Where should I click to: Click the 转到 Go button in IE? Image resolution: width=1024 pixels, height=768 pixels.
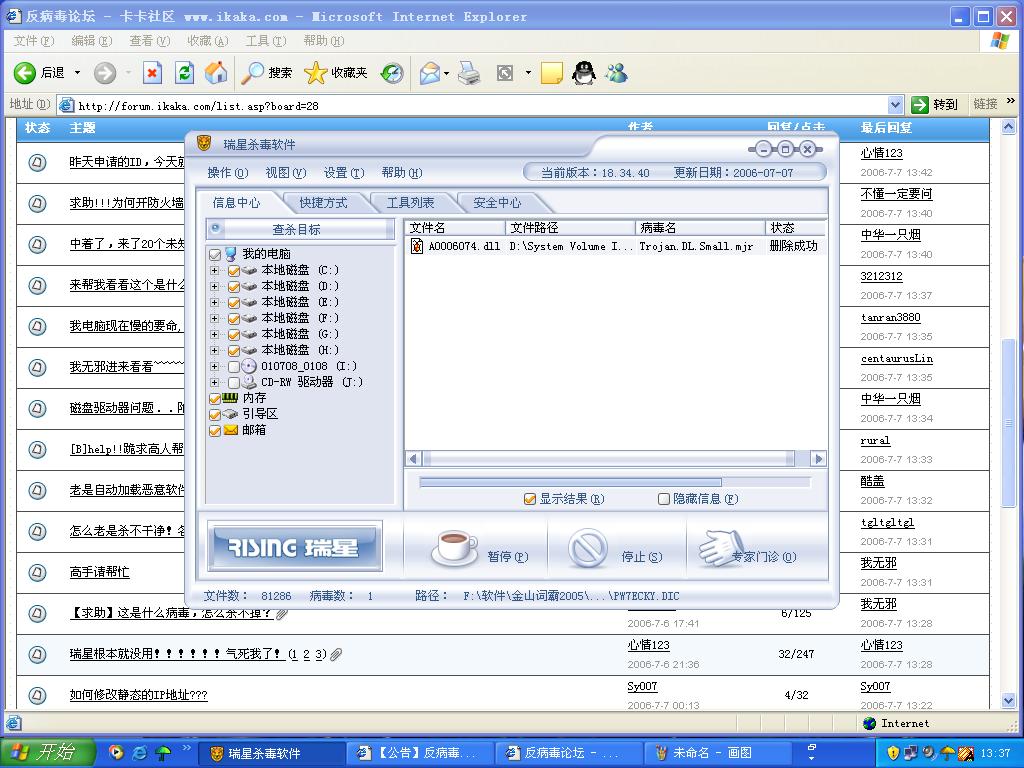tap(935, 104)
